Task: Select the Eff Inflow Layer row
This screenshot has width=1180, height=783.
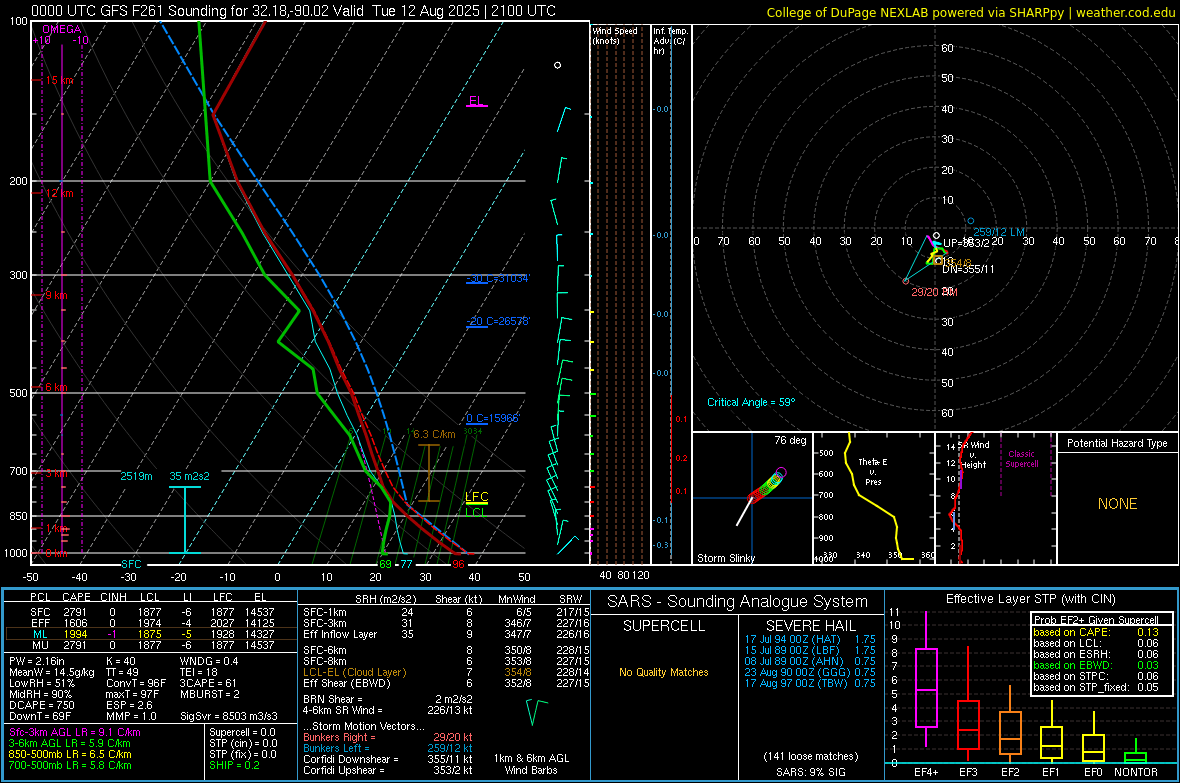Action: click(x=446, y=634)
